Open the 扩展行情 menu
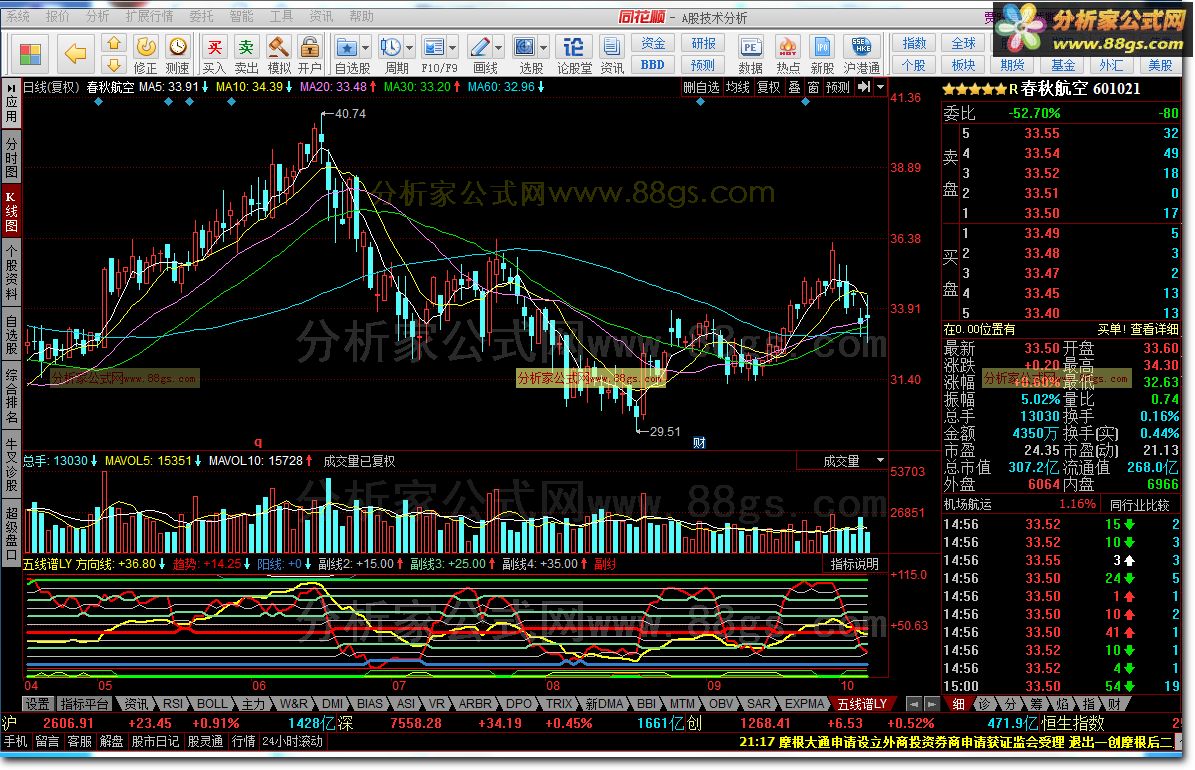Viewport: 1195px width, 770px height. click(149, 16)
